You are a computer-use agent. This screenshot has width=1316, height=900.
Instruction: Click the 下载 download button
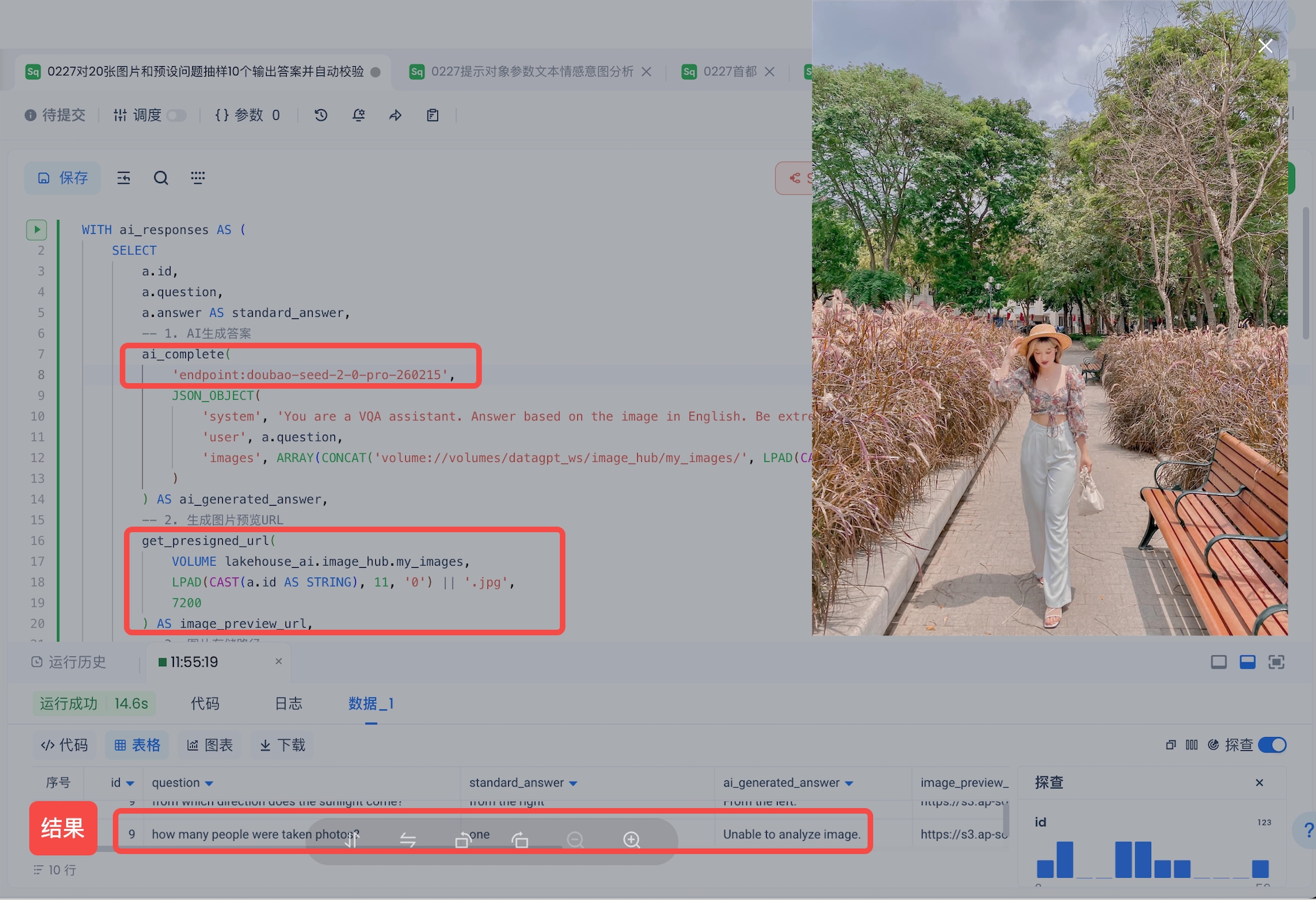(x=283, y=745)
